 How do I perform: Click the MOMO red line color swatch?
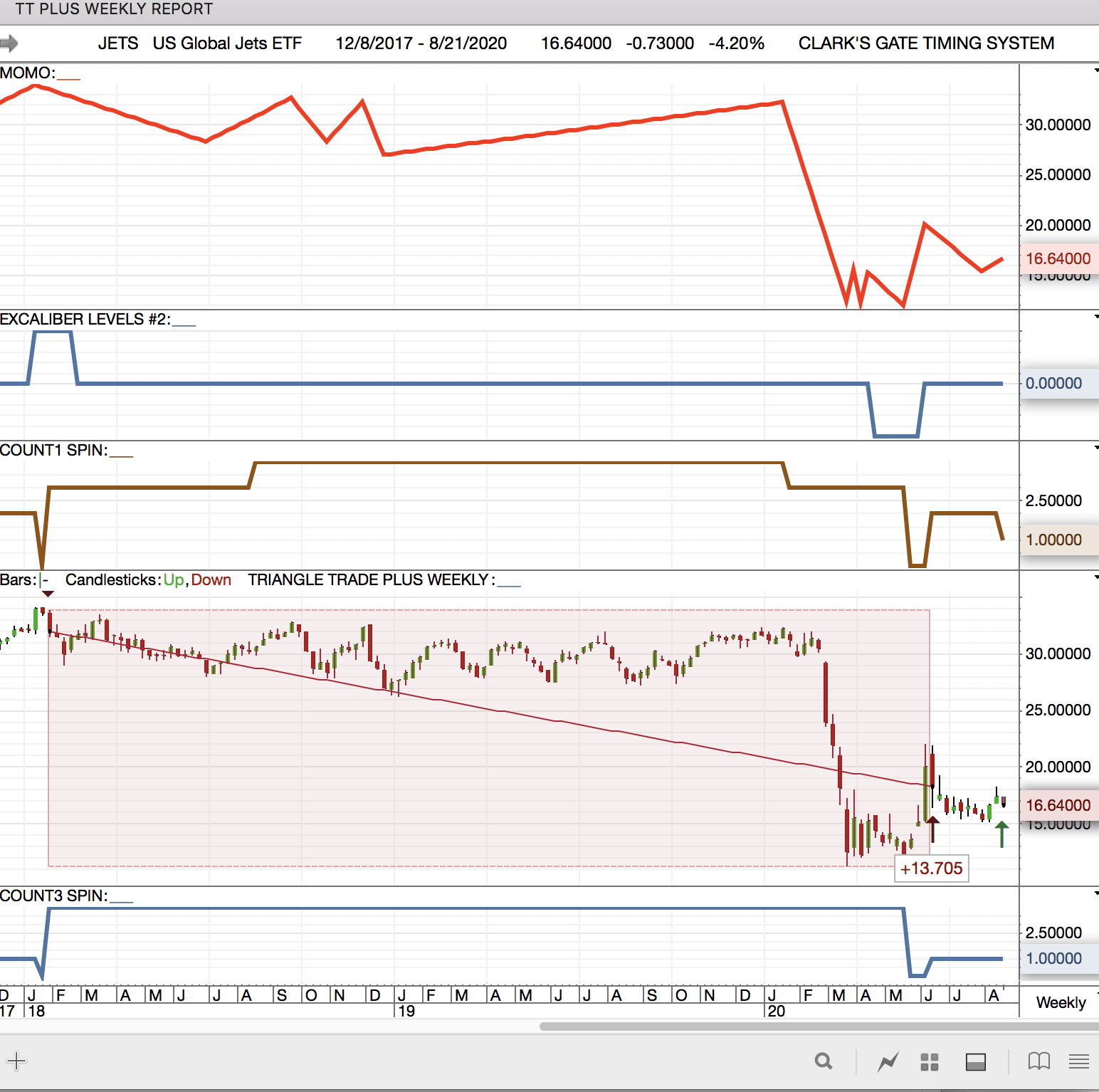pyautogui.click(x=68, y=78)
